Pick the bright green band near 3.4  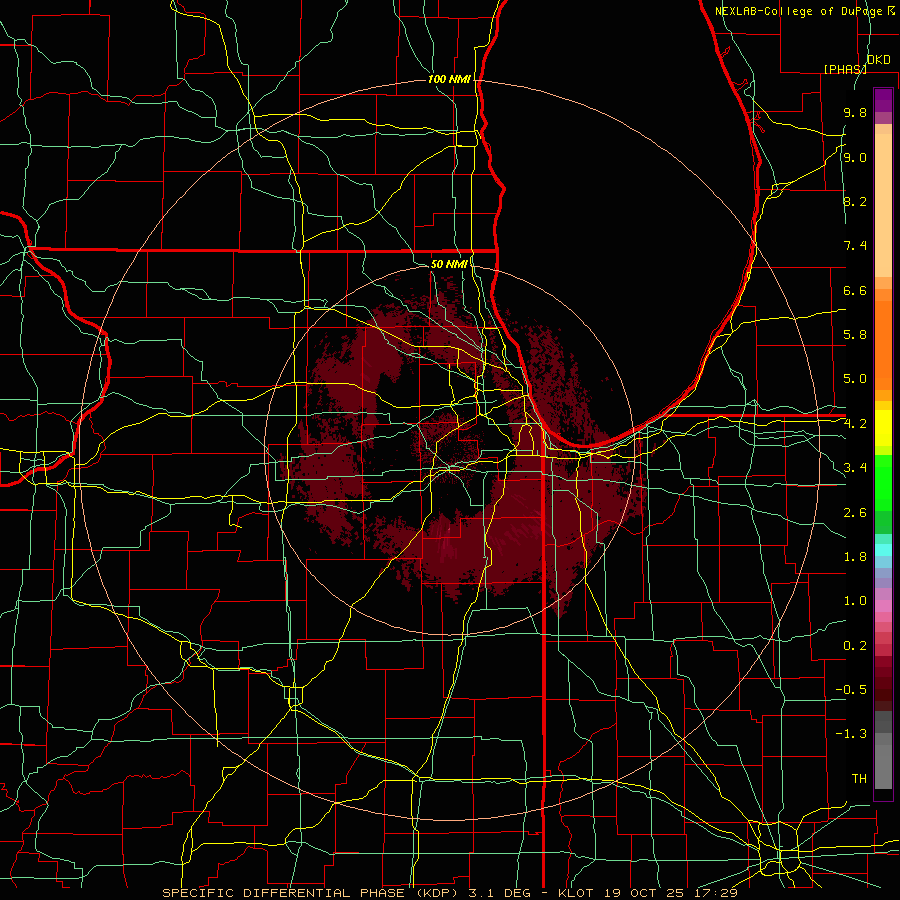pyautogui.click(x=883, y=483)
